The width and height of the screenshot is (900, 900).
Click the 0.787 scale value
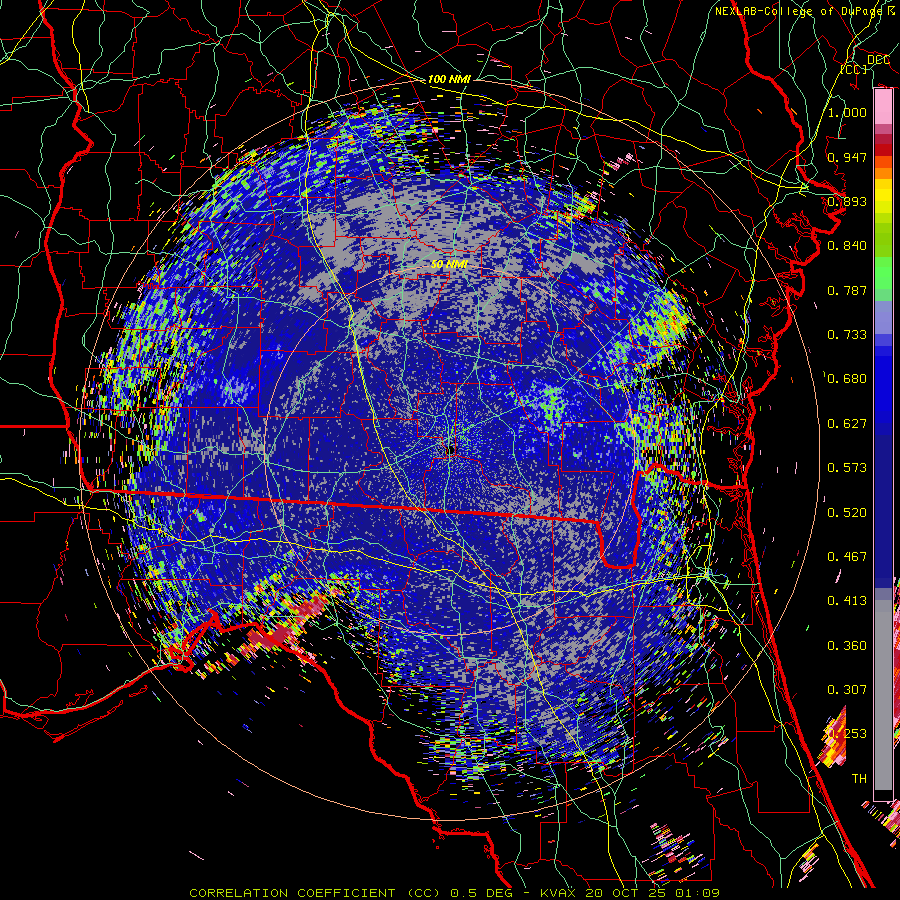847,290
